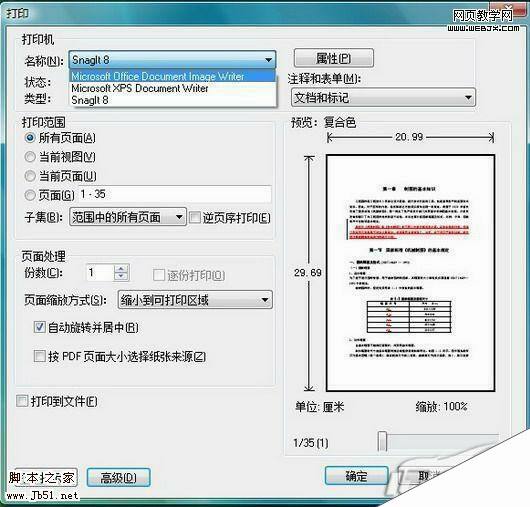Viewport: 530px width, 507px height.
Task: Open 页面缩放方式 dropdown 缩小到可打印区域
Action: (195, 300)
